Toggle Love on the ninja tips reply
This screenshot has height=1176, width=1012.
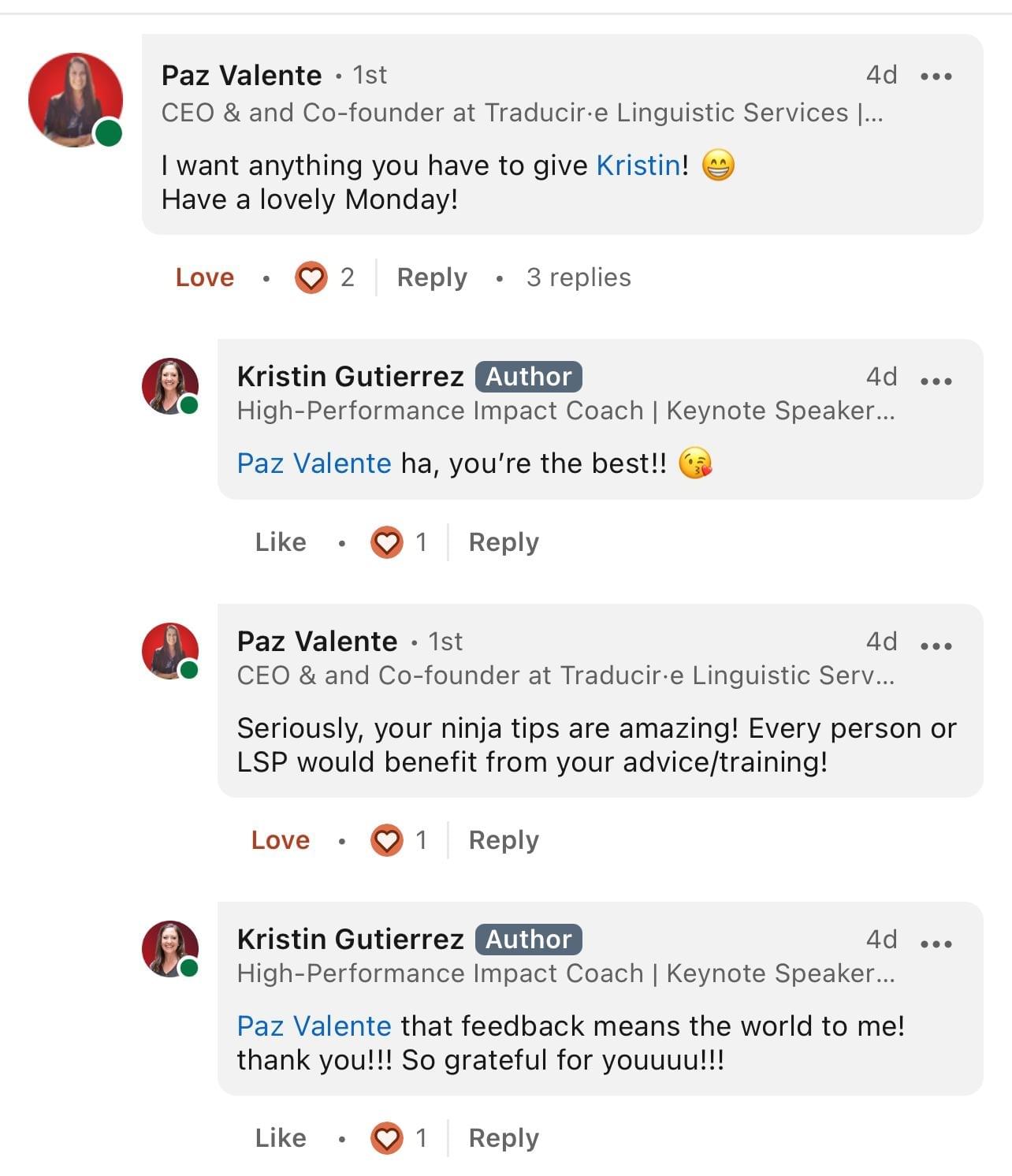coord(281,840)
